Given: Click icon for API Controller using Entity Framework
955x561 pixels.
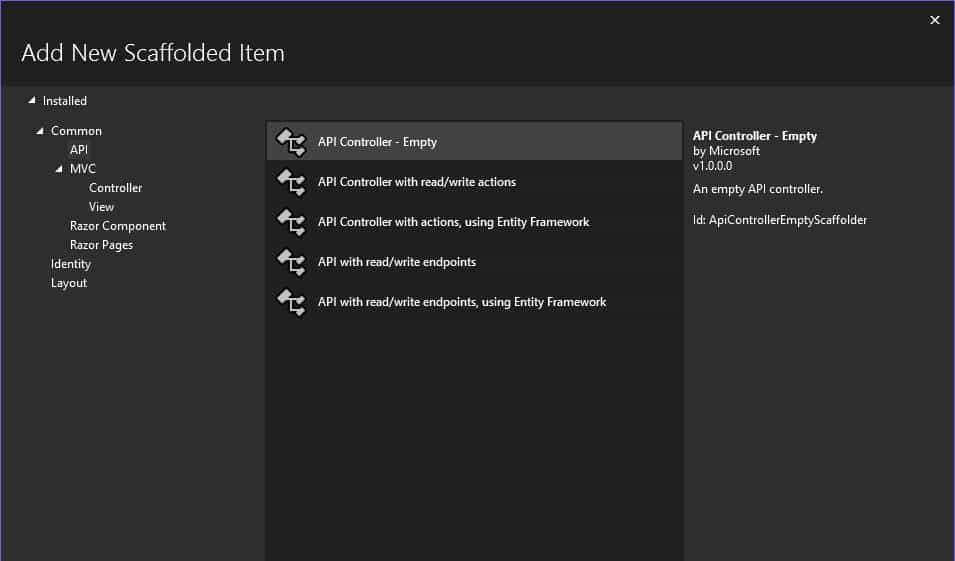Looking at the screenshot, I should [291, 222].
